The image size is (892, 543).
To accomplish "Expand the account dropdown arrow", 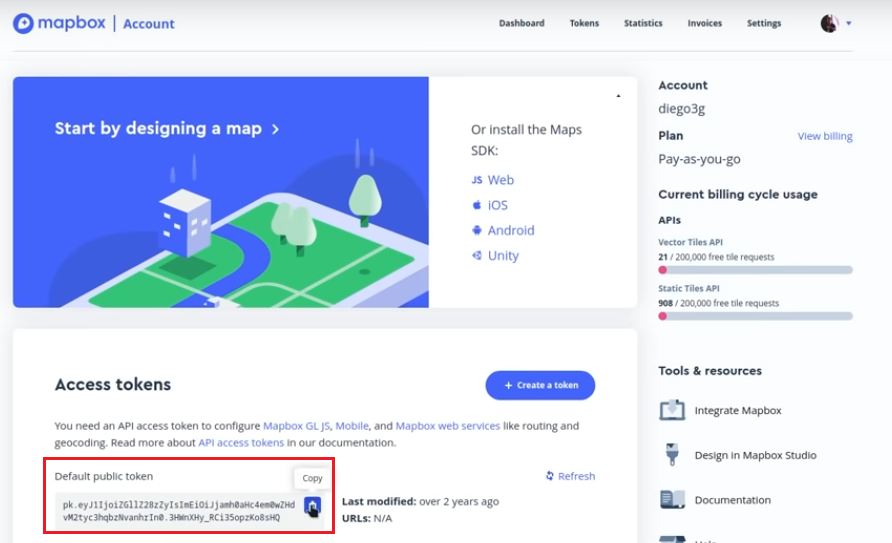I will coord(849,23).
